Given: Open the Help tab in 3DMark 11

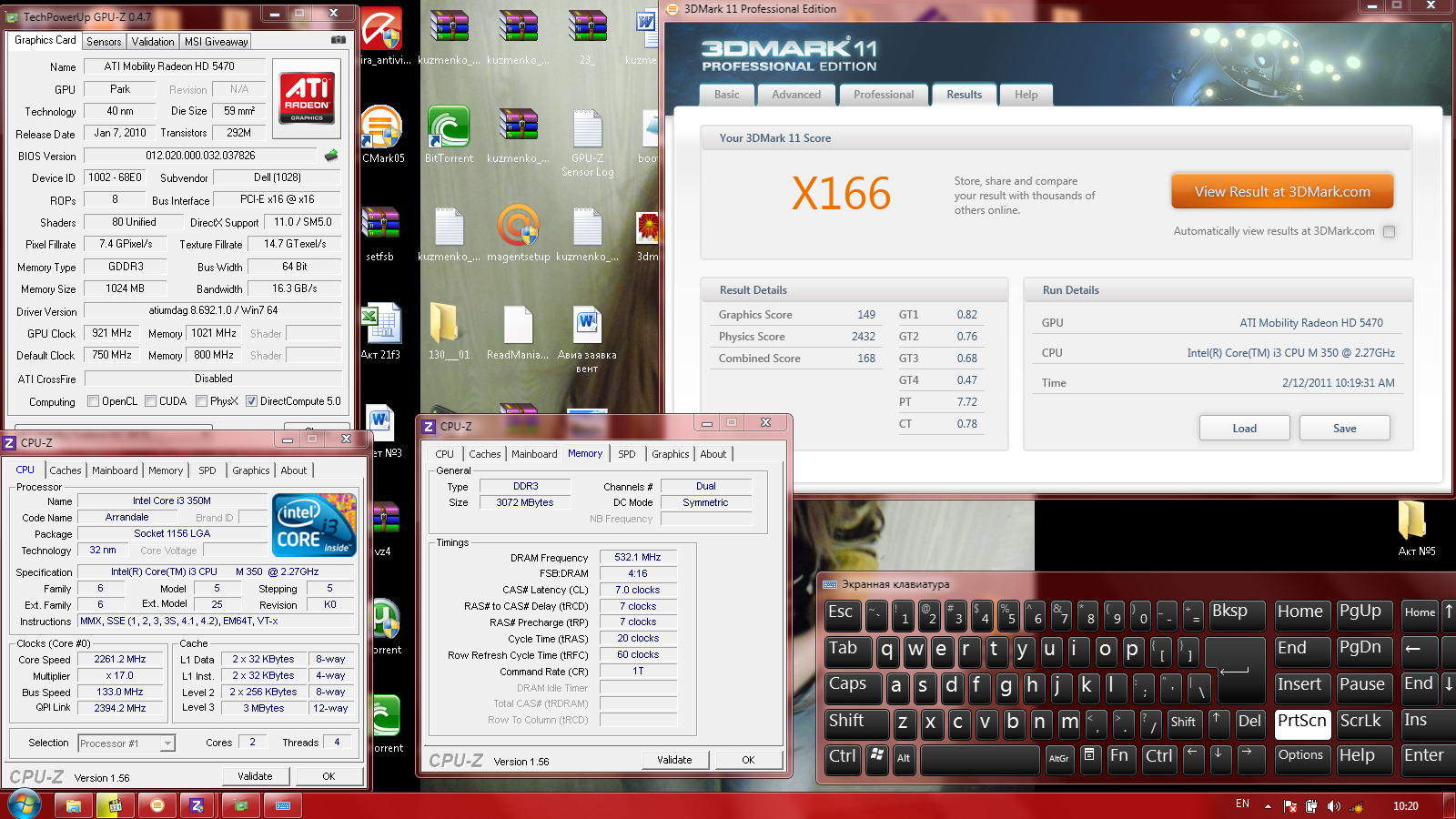Looking at the screenshot, I should (x=1026, y=95).
